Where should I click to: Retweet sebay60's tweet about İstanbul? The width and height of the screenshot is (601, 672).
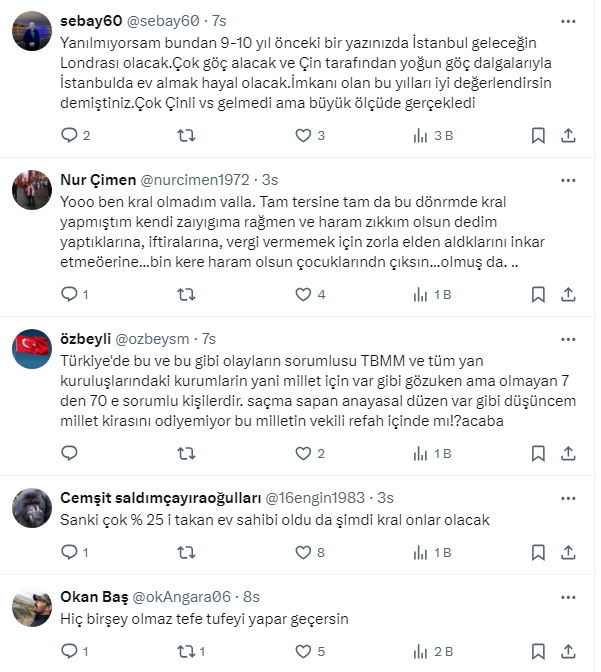(x=186, y=135)
